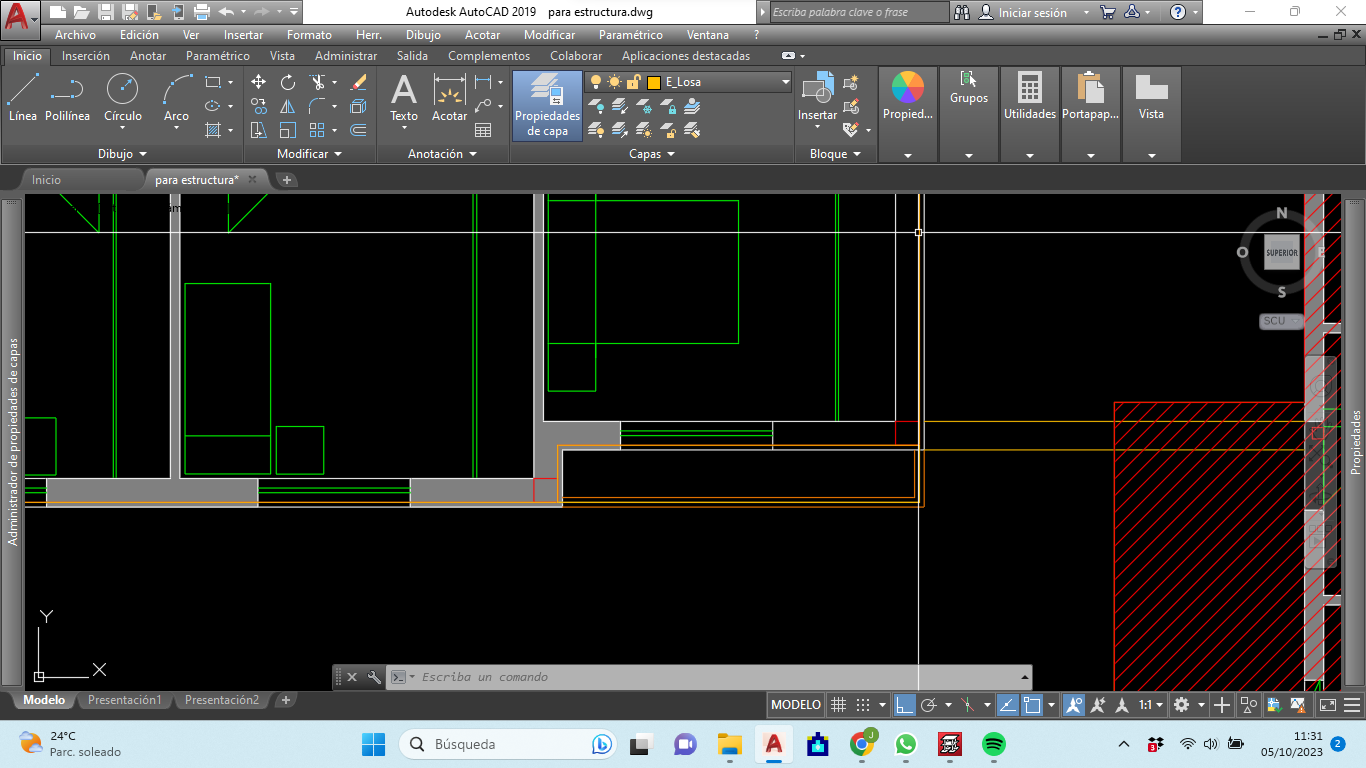The height and width of the screenshot is (768, 1366).
Task: Select the Erase (eraser) tool
Action: tap(359, 82)
